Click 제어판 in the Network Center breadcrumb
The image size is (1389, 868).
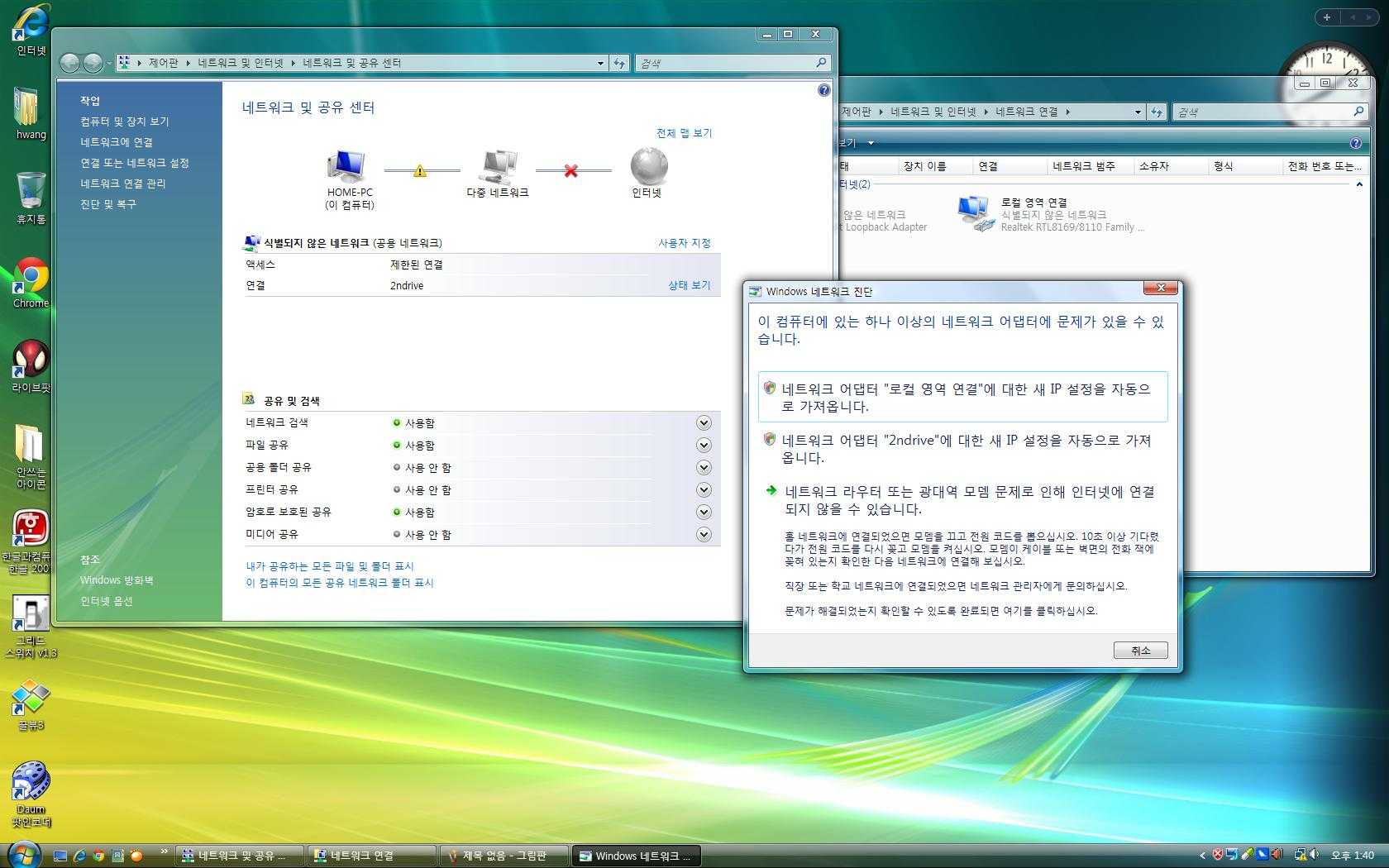(163, 63)
